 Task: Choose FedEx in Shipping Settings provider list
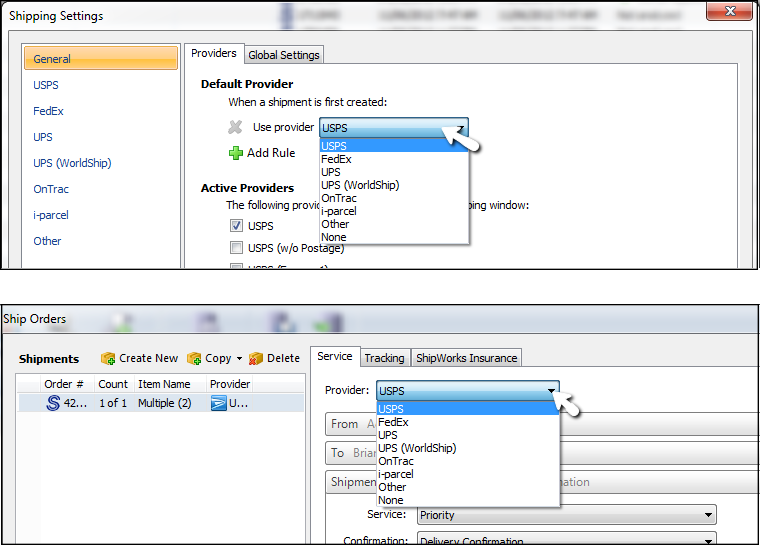(394, 159)
